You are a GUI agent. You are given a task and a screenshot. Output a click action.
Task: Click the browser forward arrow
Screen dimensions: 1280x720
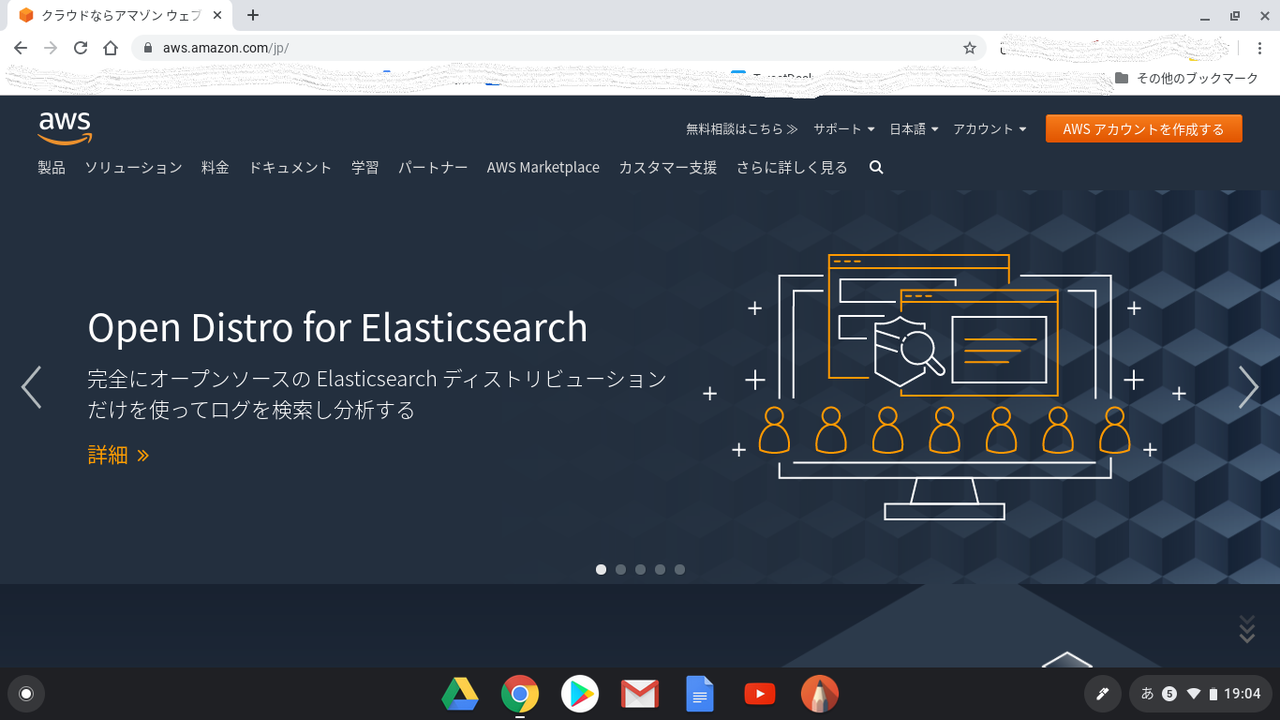click(x=51, y=48)
